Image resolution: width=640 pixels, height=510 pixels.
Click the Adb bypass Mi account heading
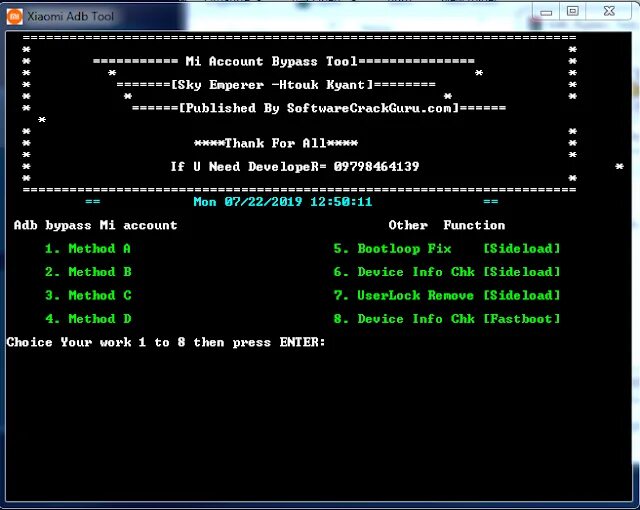pos(96,225)
